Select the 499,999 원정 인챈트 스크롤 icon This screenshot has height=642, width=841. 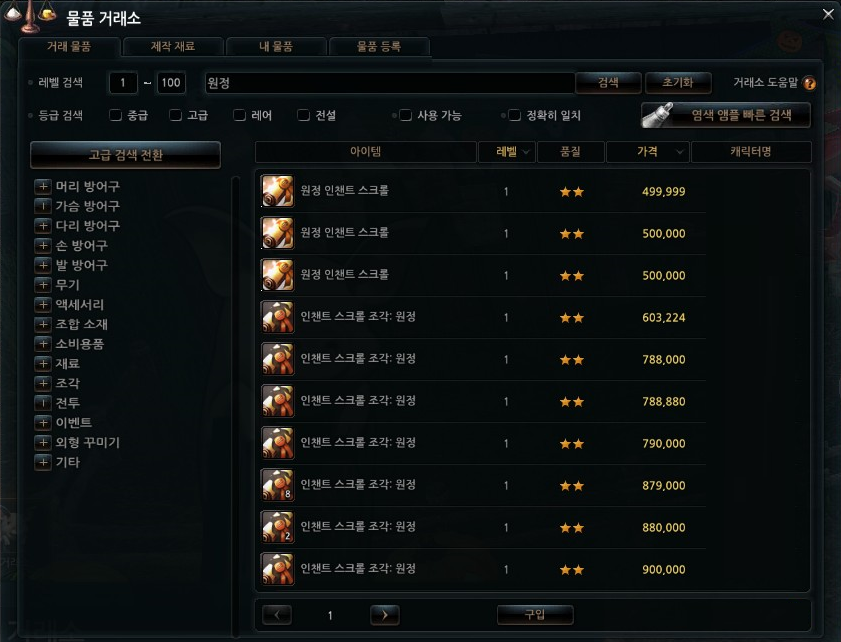(x=277, y=191)
